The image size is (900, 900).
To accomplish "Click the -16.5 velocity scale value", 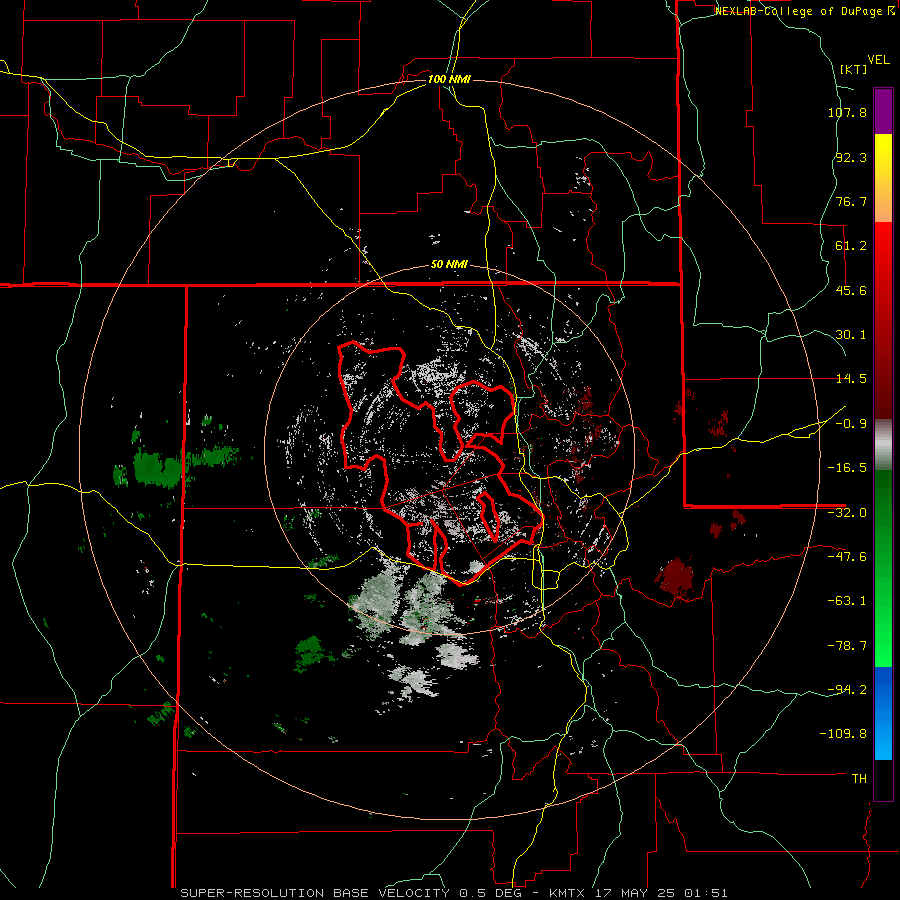I will point(847,468).
